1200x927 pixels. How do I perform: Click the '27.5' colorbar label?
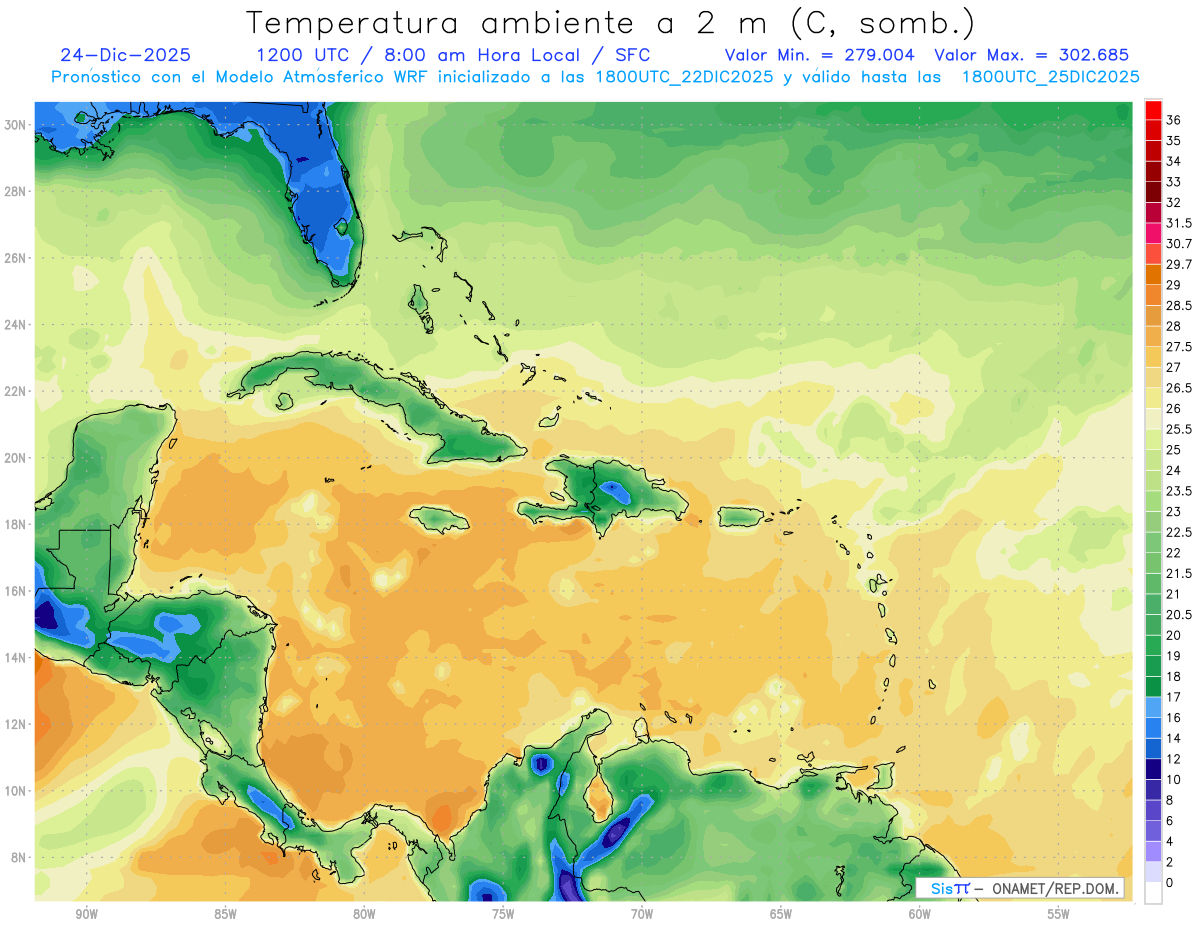pyautogui.click(x=1179, y=347)
